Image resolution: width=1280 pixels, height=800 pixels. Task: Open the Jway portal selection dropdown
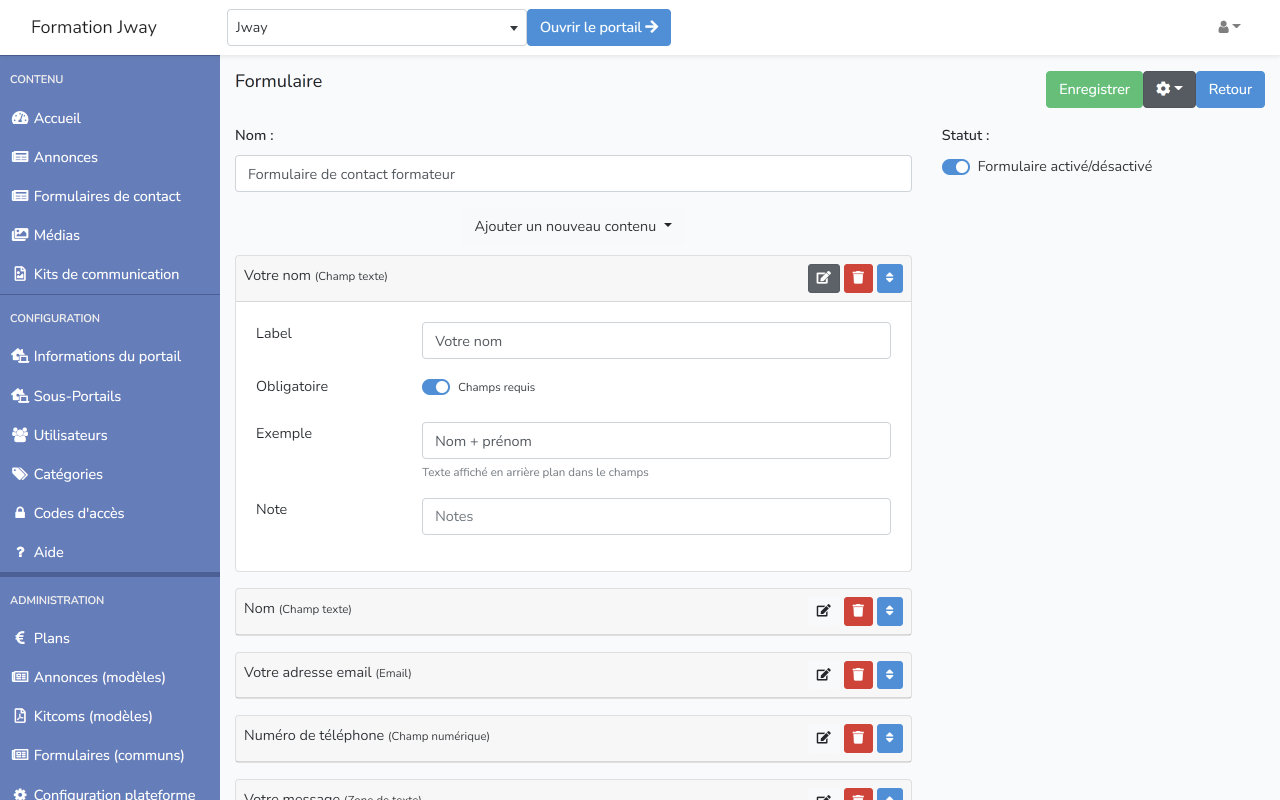(376, 28)
